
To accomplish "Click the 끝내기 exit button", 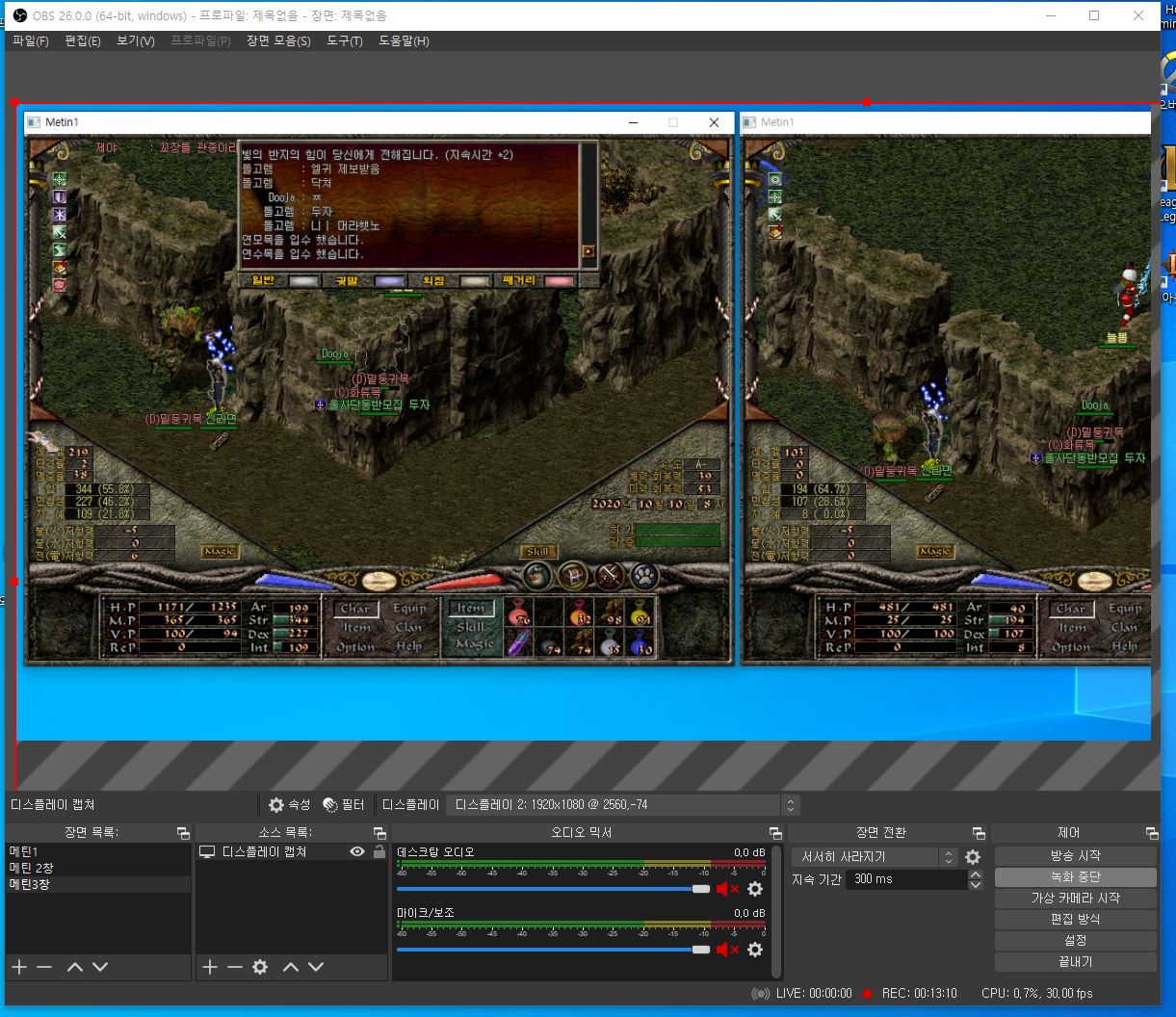I will (x=1075, y=961).
